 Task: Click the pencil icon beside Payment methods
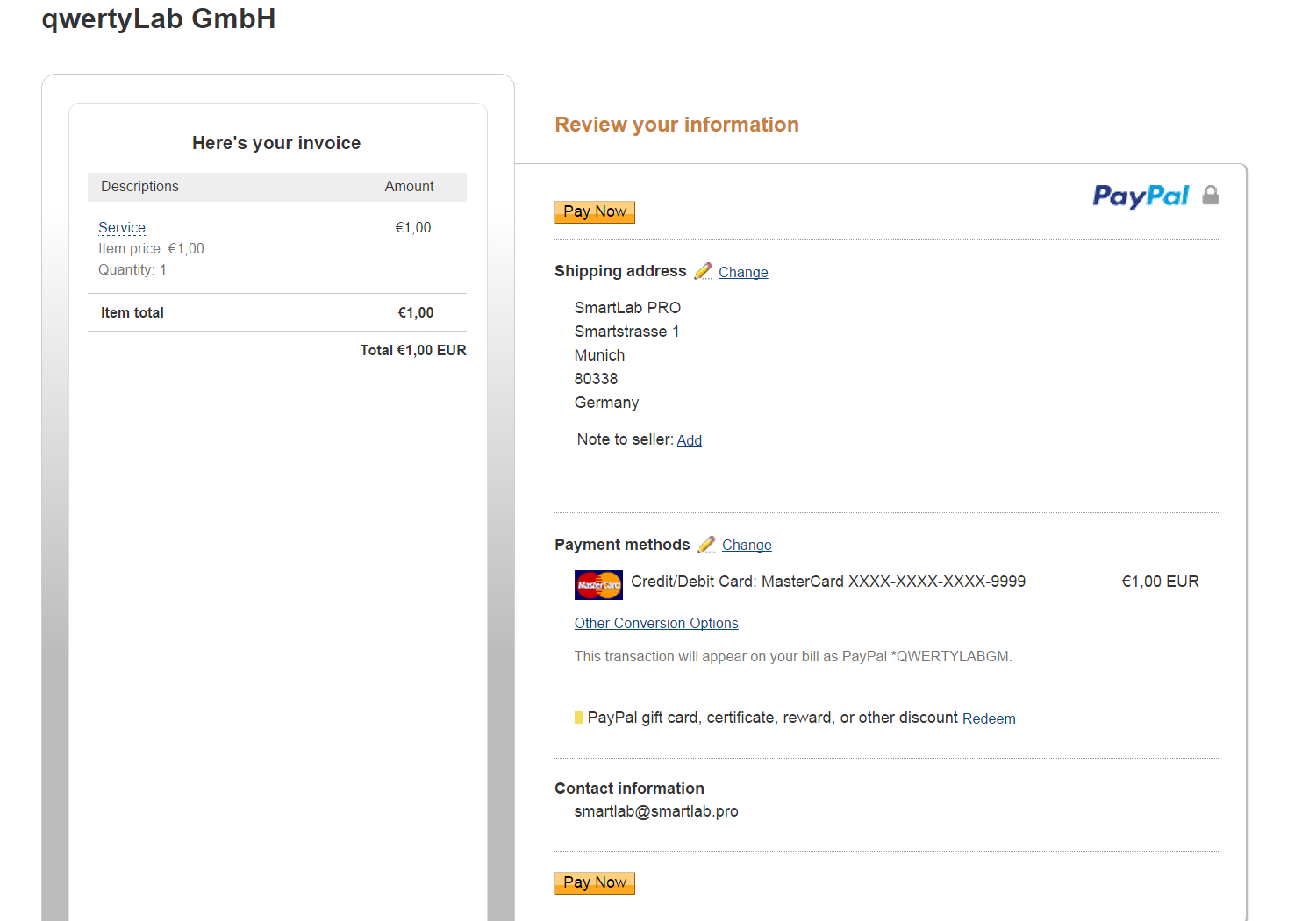(x=706, y=545)
